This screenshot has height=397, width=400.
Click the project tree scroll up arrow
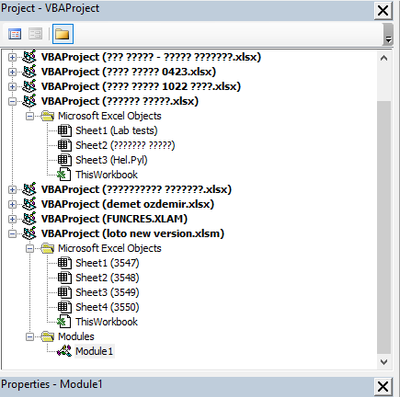[384, 58]
